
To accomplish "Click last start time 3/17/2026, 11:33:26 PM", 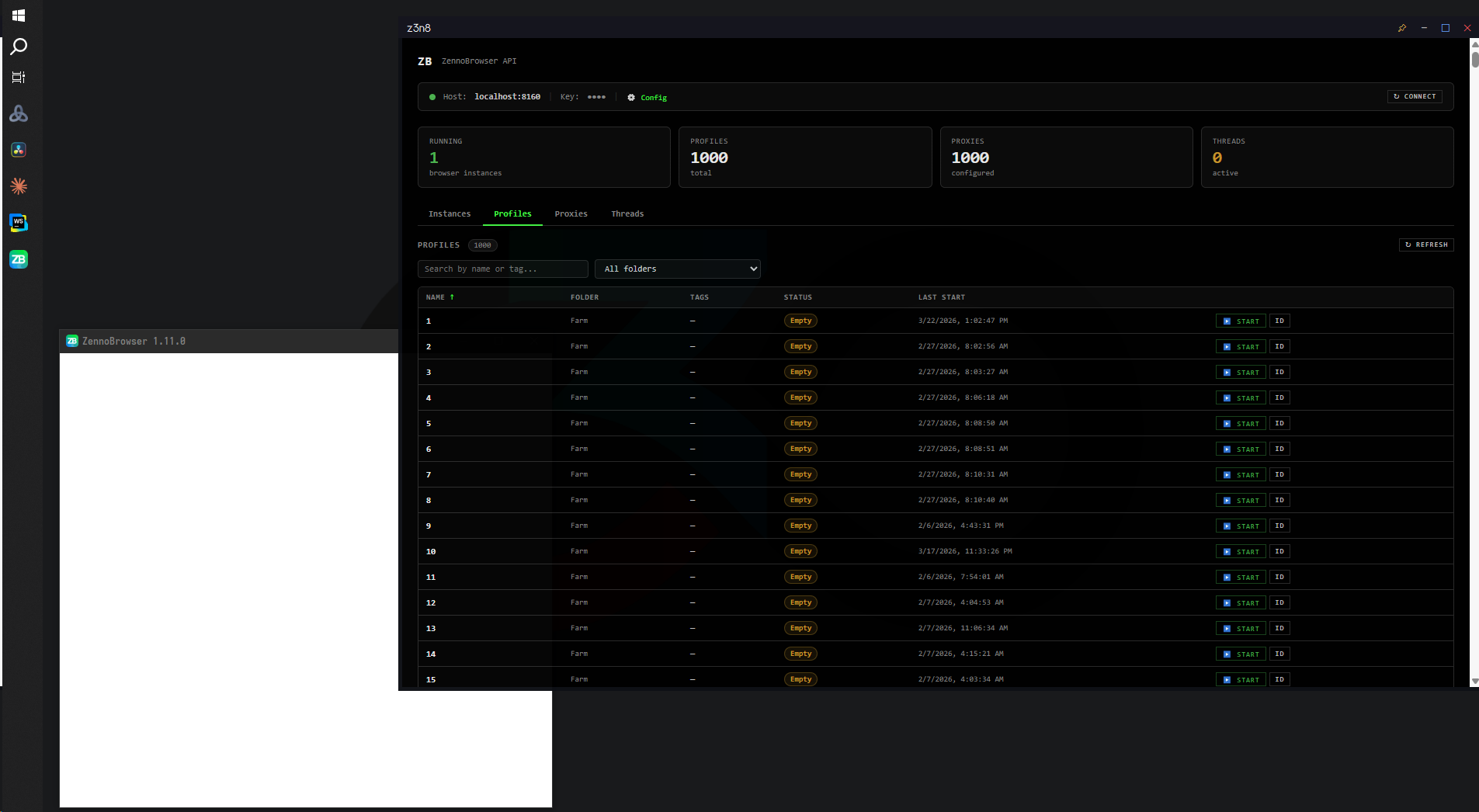I will tap(965, 551).
